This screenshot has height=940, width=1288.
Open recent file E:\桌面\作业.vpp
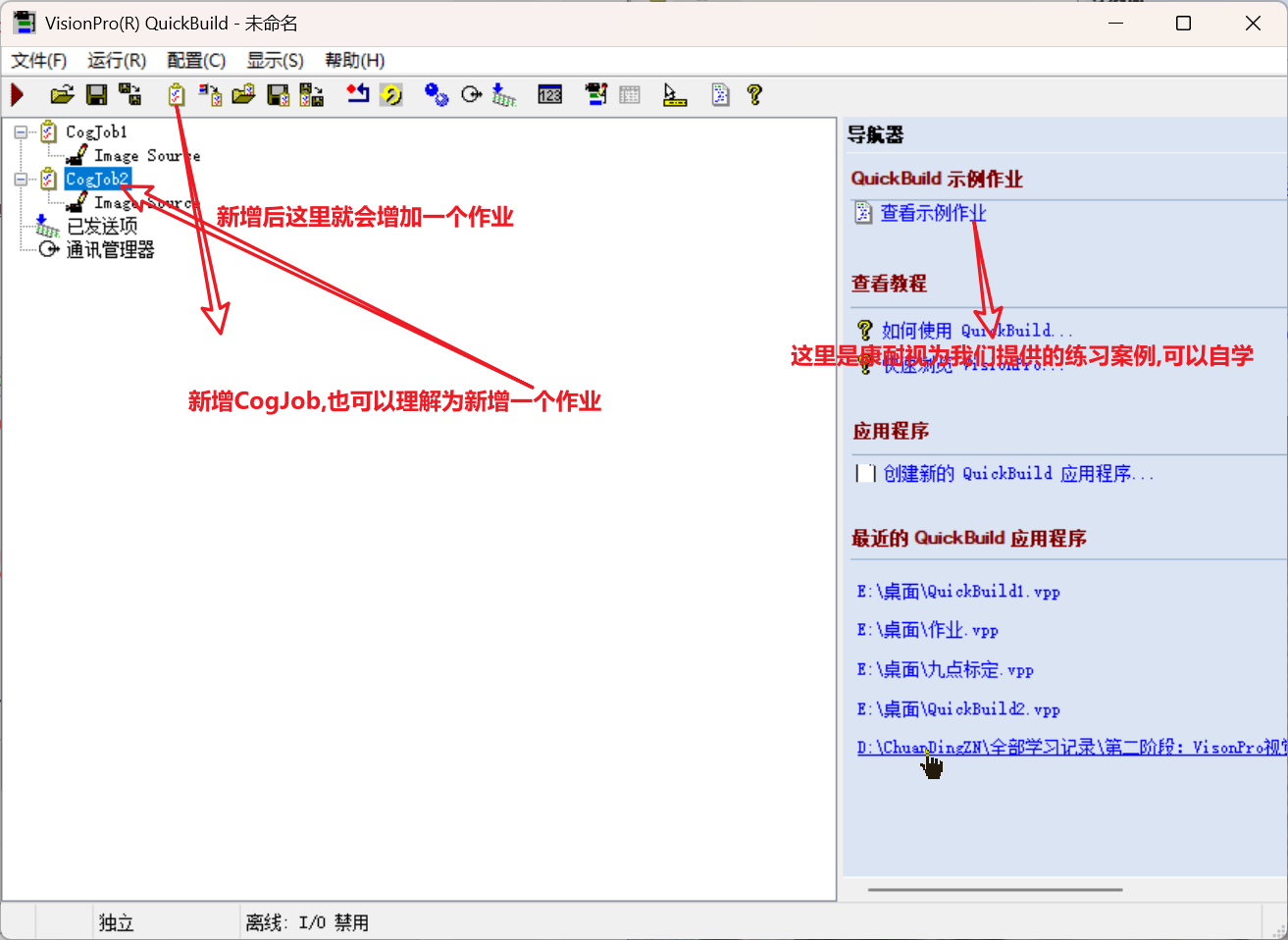(927, 631)
